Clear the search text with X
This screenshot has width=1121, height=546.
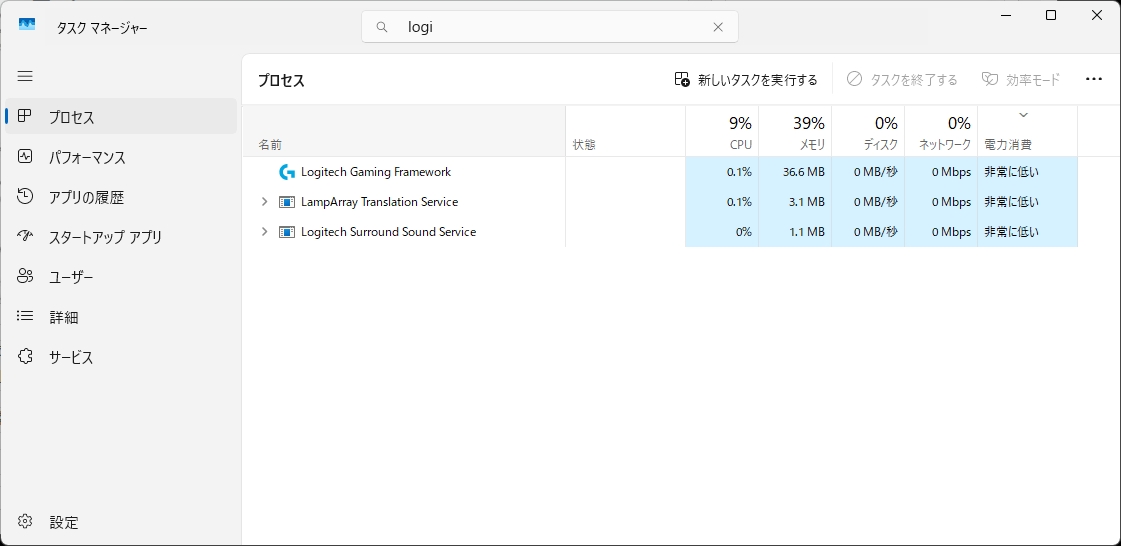tap(718, 27)
